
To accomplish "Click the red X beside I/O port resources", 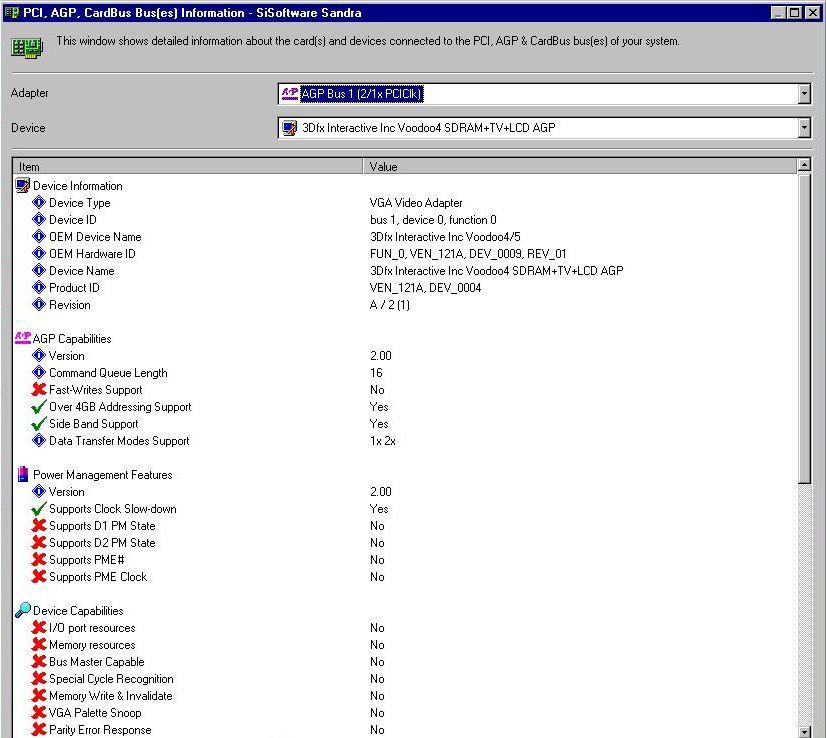I will coord(39,627).
